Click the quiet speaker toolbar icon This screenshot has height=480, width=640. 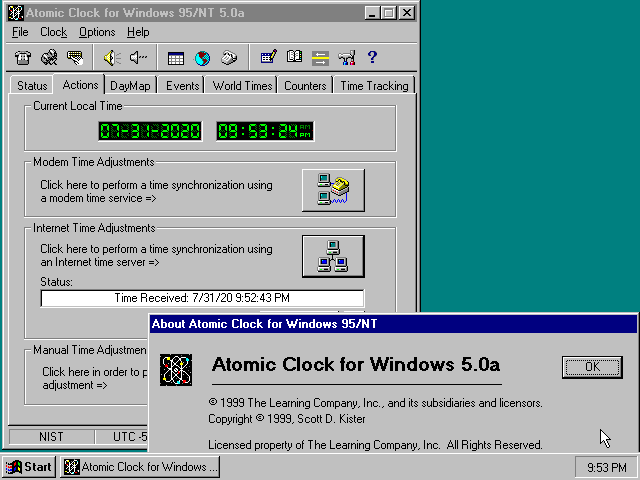[138, 58]
